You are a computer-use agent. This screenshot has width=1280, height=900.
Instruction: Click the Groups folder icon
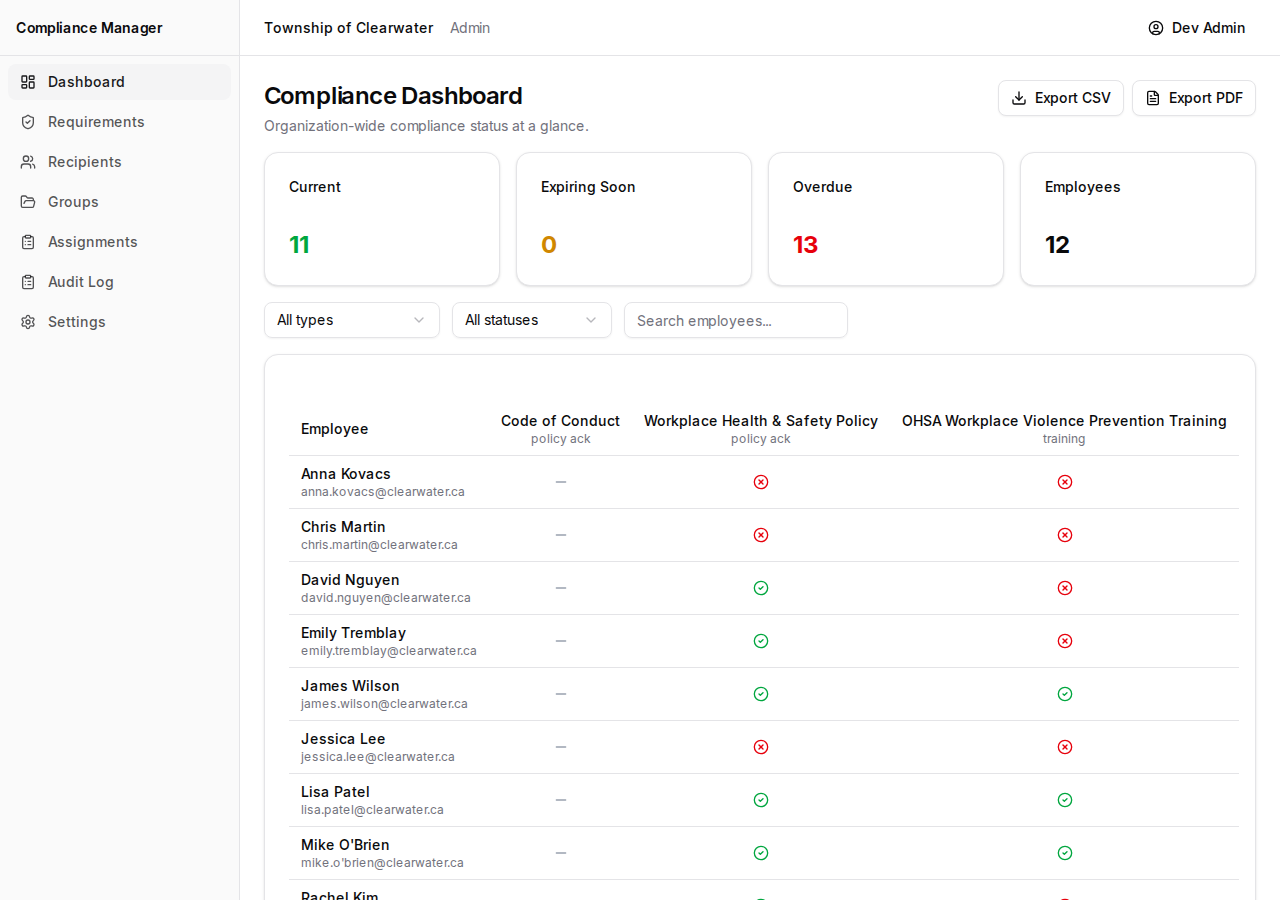(28, 202)
